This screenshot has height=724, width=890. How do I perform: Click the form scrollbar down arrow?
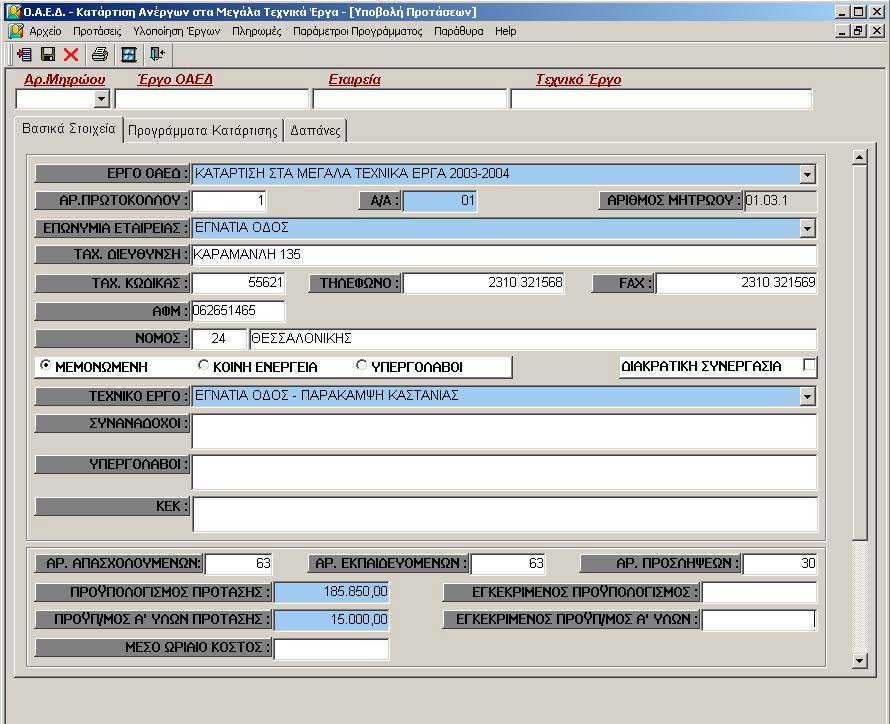(x=859, y=660)
